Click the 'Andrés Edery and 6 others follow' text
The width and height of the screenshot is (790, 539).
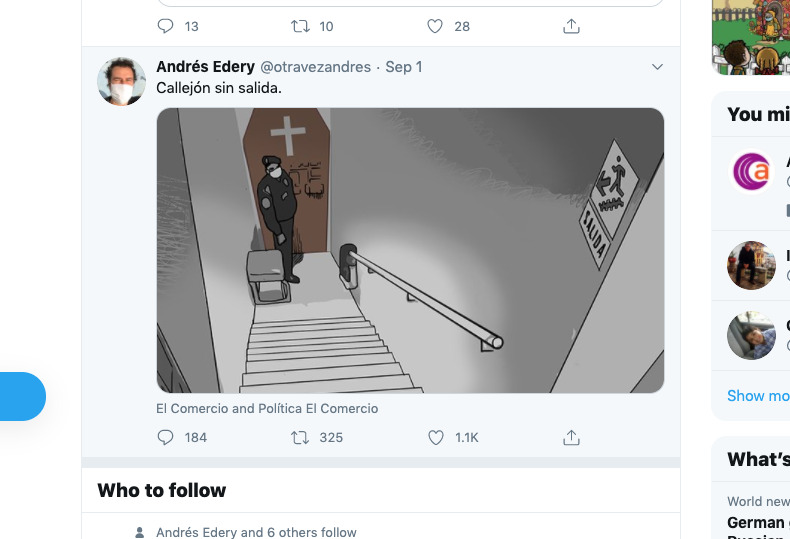(256, 532)
